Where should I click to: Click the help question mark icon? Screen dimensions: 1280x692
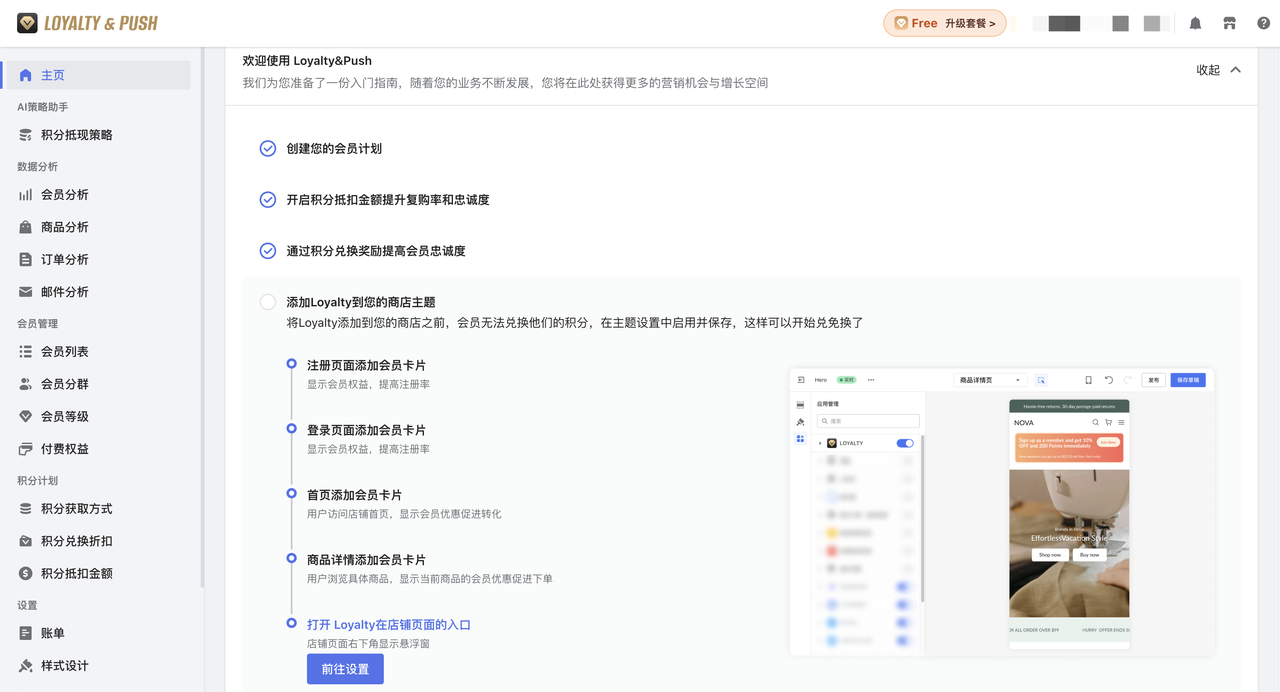click(1263, 23)
